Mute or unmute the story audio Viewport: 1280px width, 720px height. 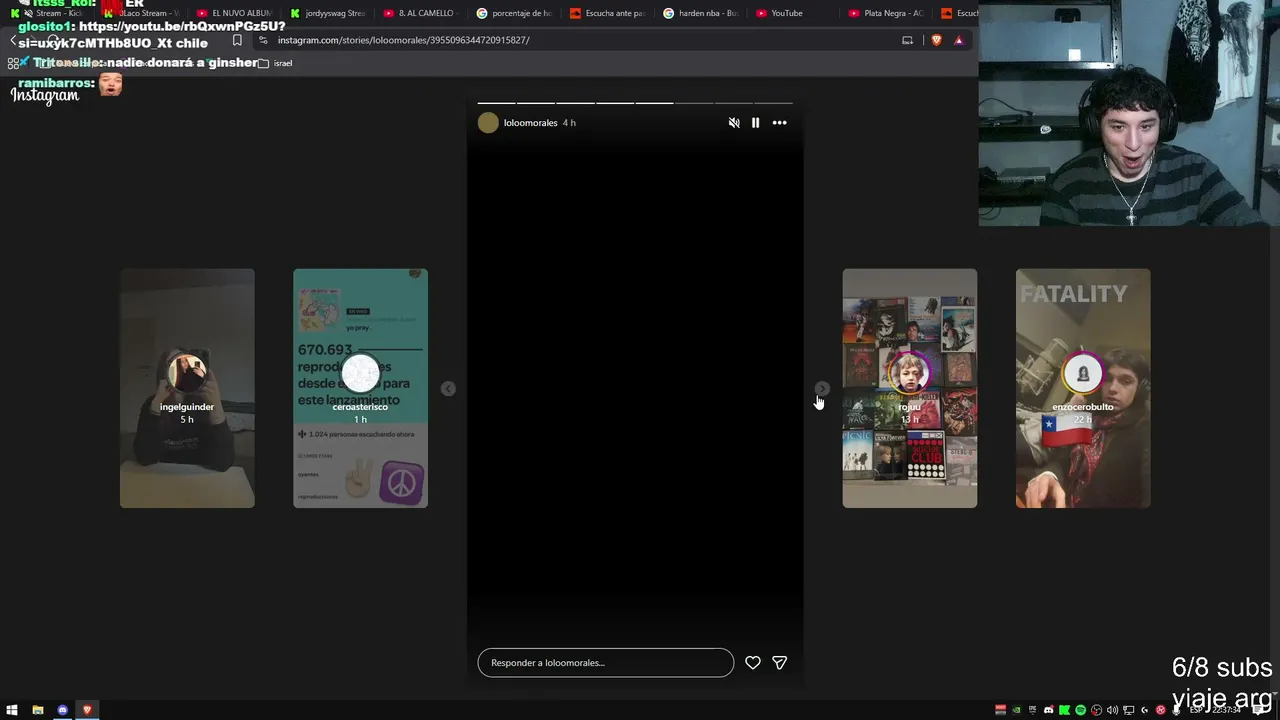coord(734,123)
